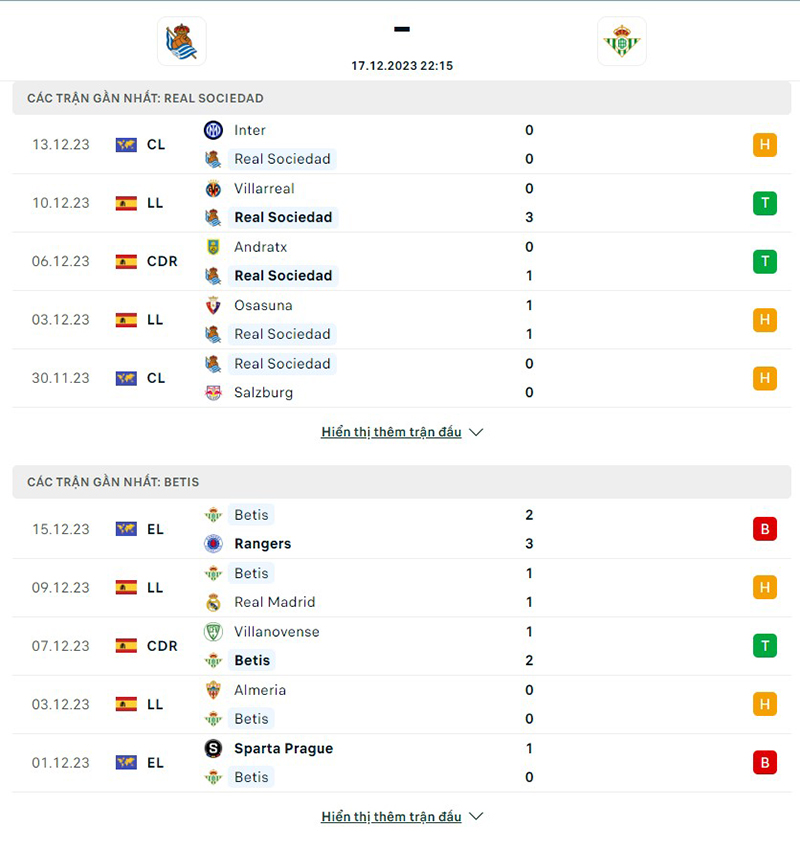The width and height of the screenshot is (800, 849).
Task: Click the green T badge for Villarreal match
Action: click(765, 203)
